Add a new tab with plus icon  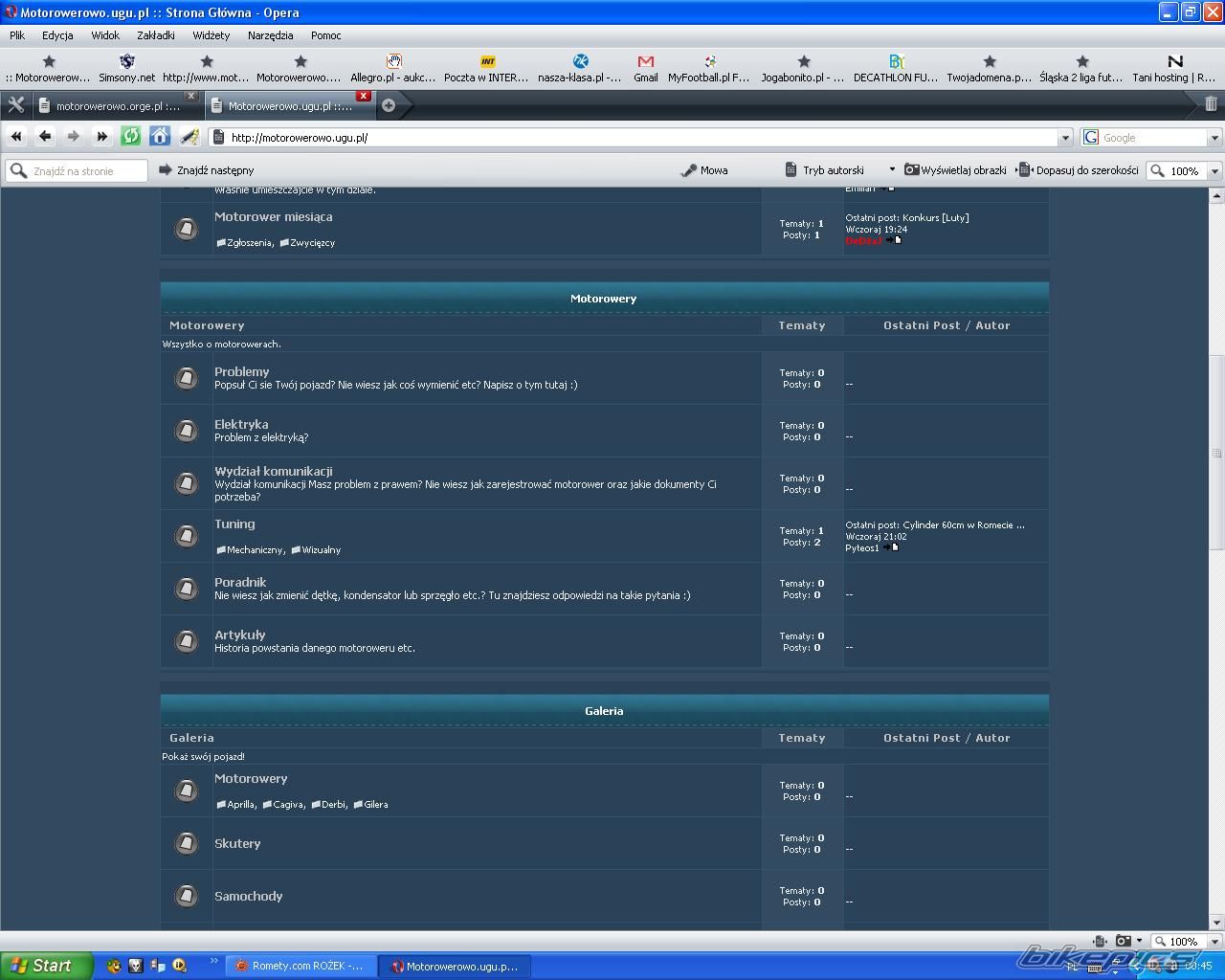click(x=389, y=105)
